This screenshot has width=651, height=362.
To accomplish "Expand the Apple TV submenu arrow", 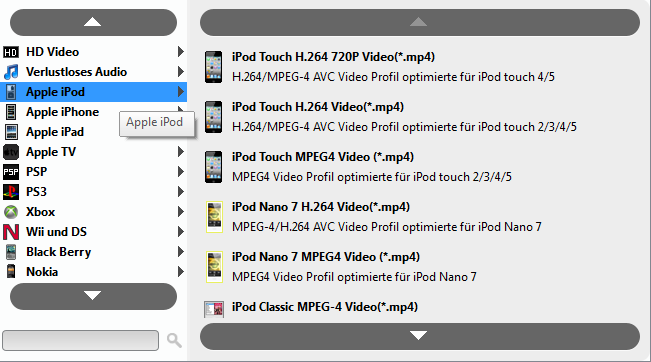I will pyautogui.click(x=181, y=152).
